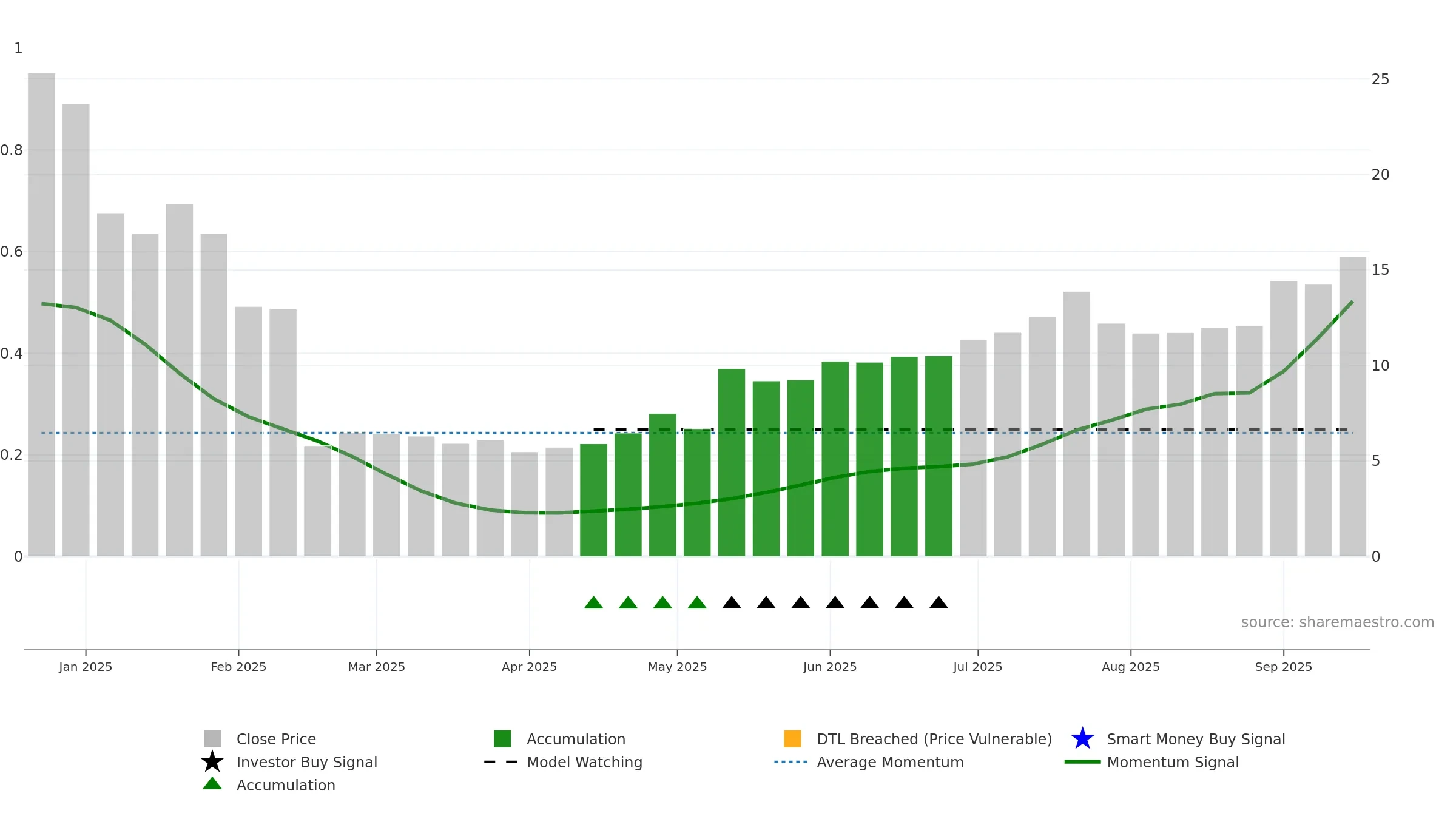Click the green Accumulation square legend swatch

(502, 739)
